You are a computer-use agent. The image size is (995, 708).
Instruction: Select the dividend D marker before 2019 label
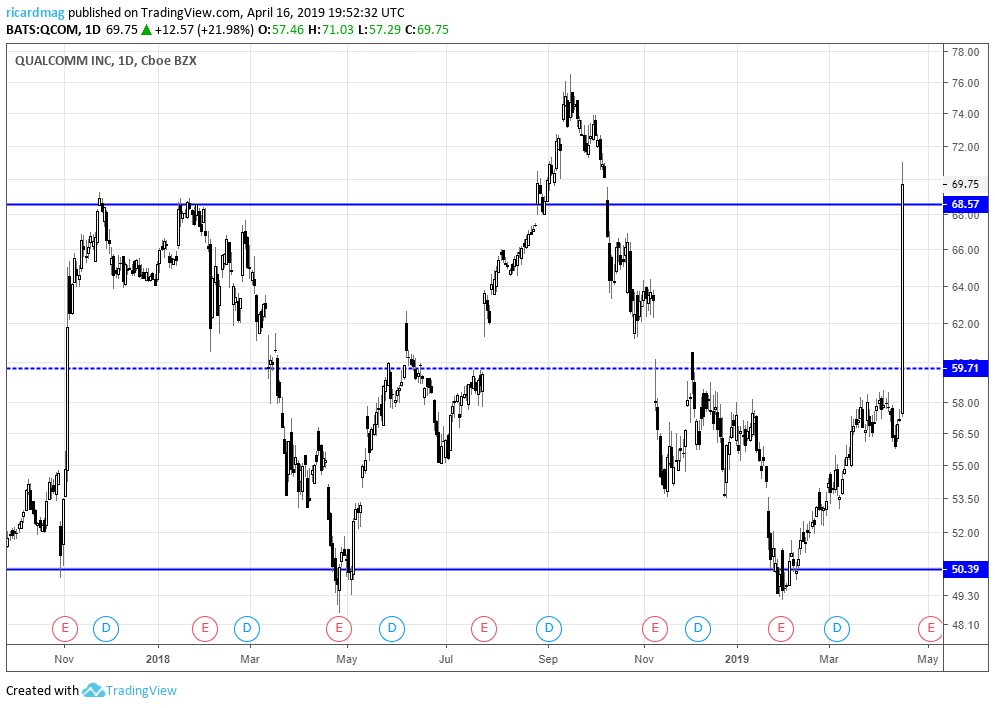pos(698,629)
